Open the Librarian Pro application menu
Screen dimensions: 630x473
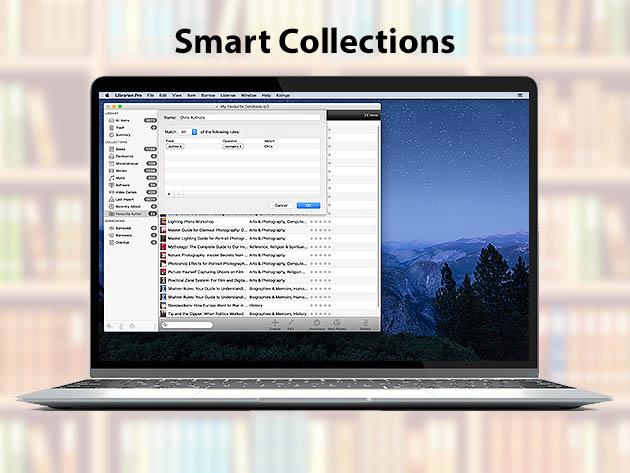[128, 96]
